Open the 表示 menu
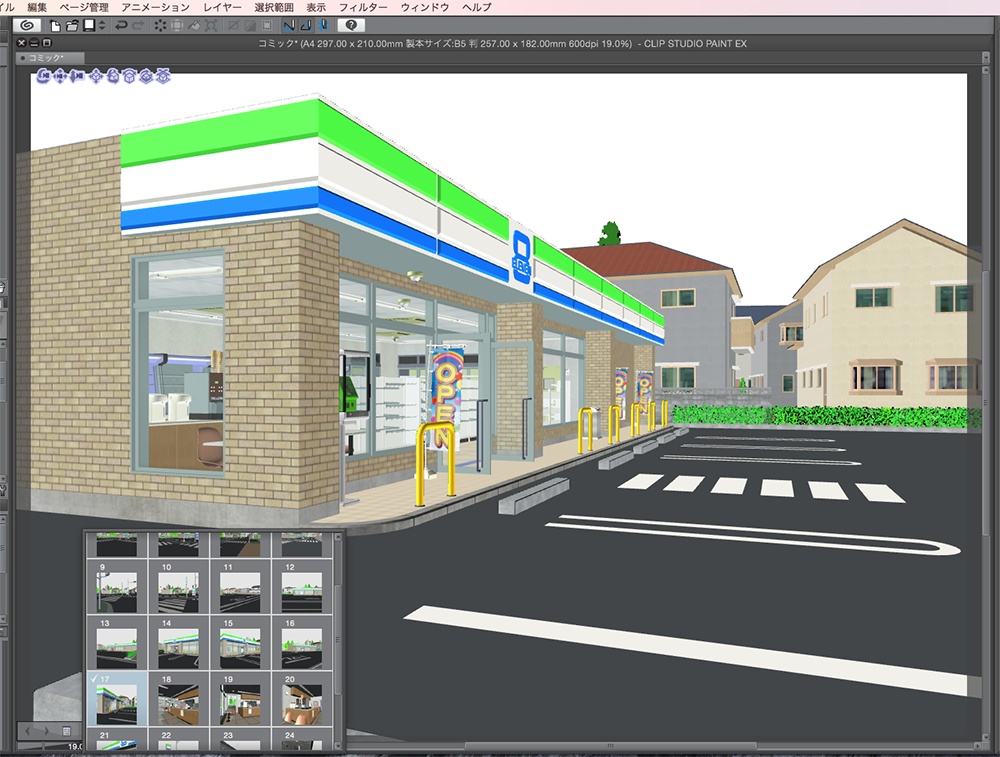The height and width of the screenshot is (757, 1000). click(x=316, y=7)
